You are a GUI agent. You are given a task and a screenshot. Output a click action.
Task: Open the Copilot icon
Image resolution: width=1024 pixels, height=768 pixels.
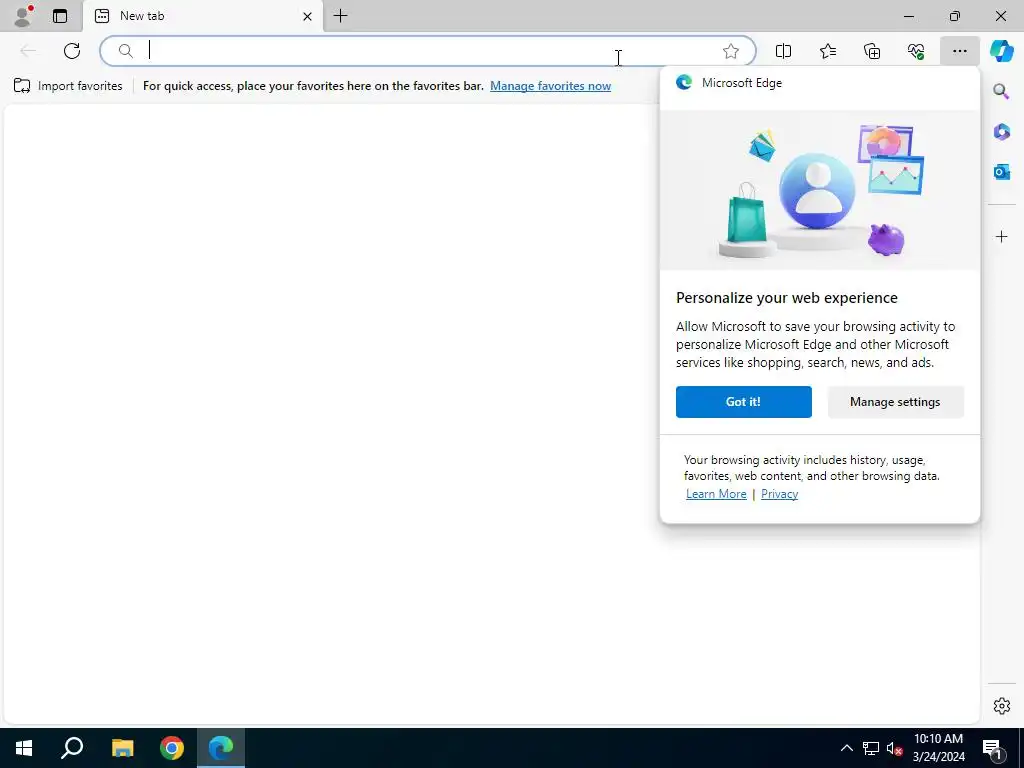point(1001,51)
